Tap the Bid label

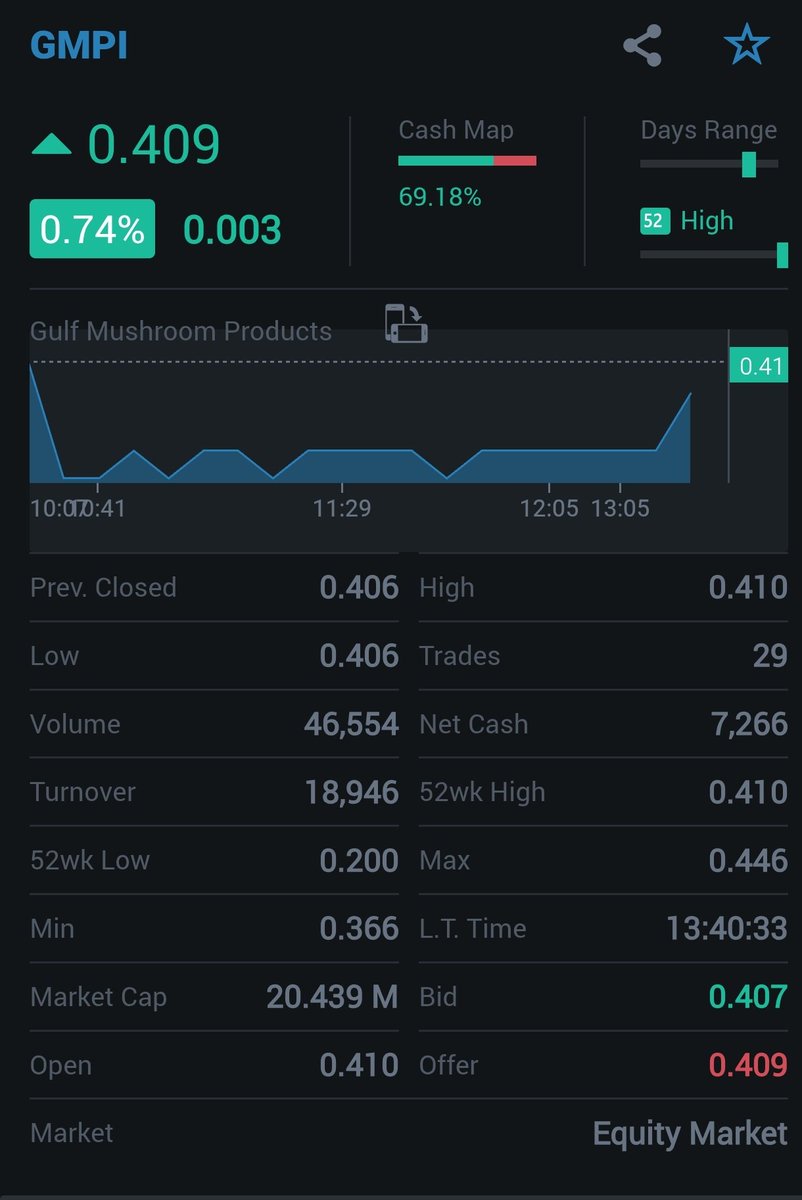pos(437,997)
